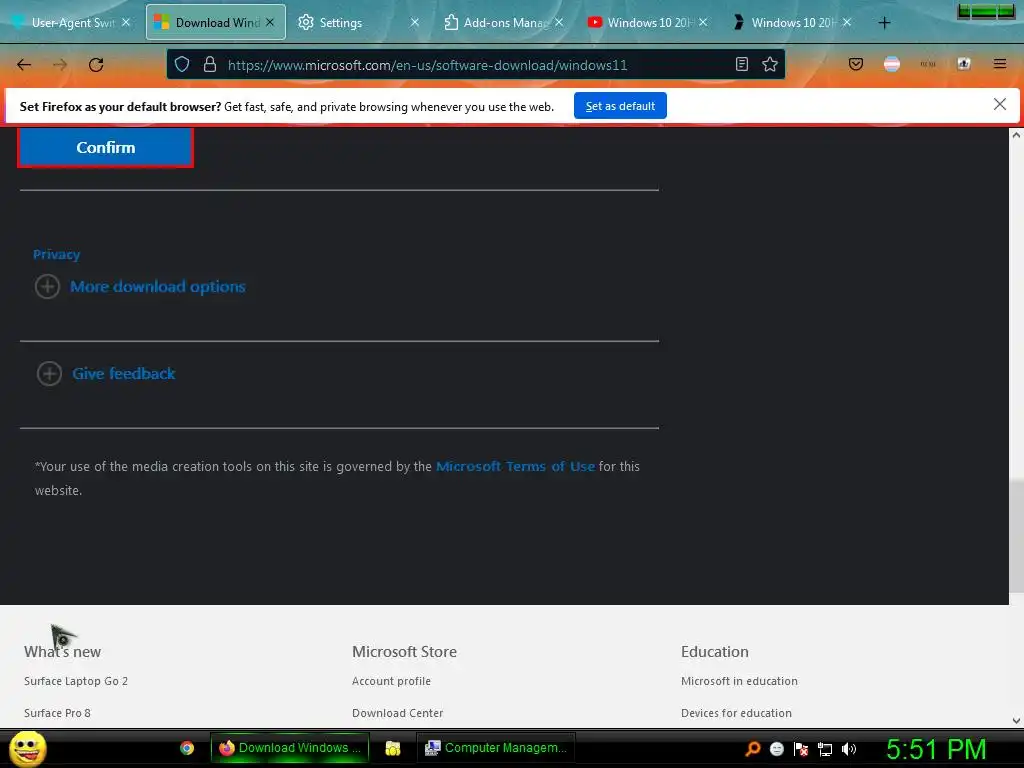Bookmark this page with the star icon
The image size is (1024, 768).
(770, 64)
